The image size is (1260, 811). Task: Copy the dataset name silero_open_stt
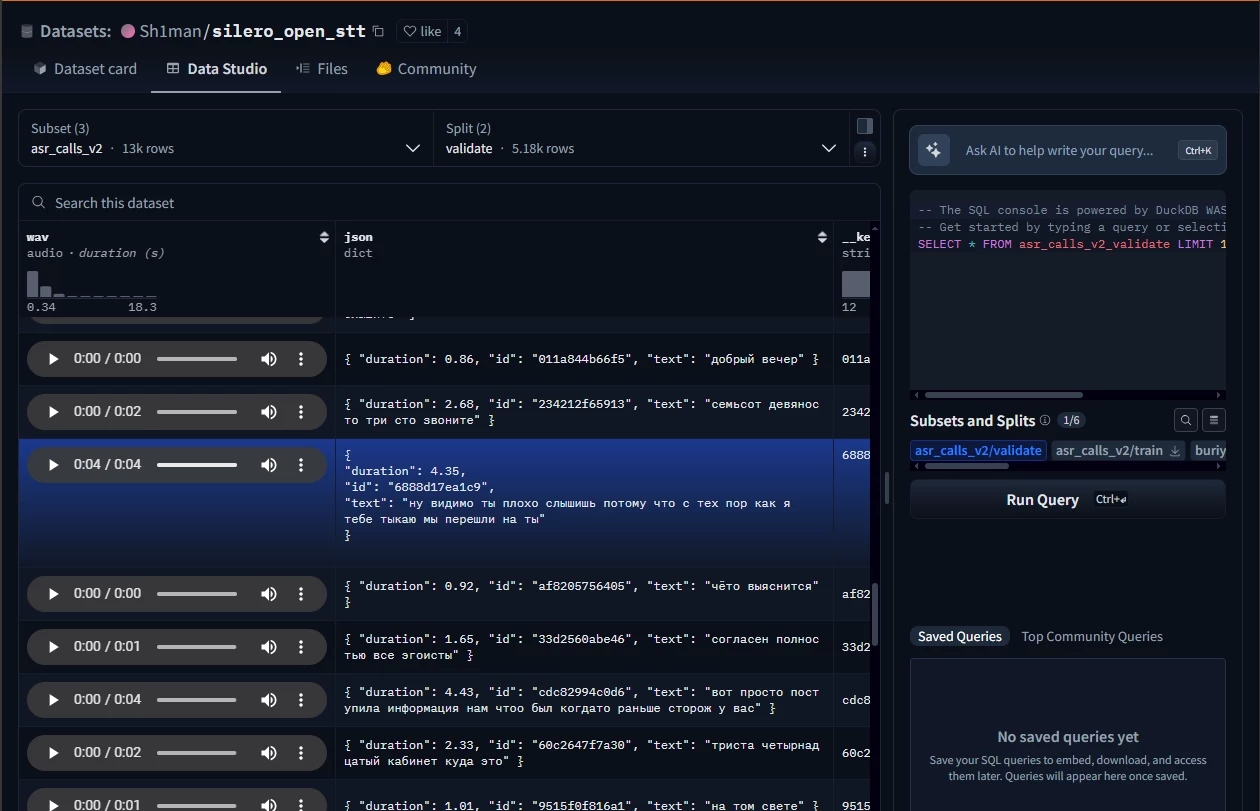378,31
